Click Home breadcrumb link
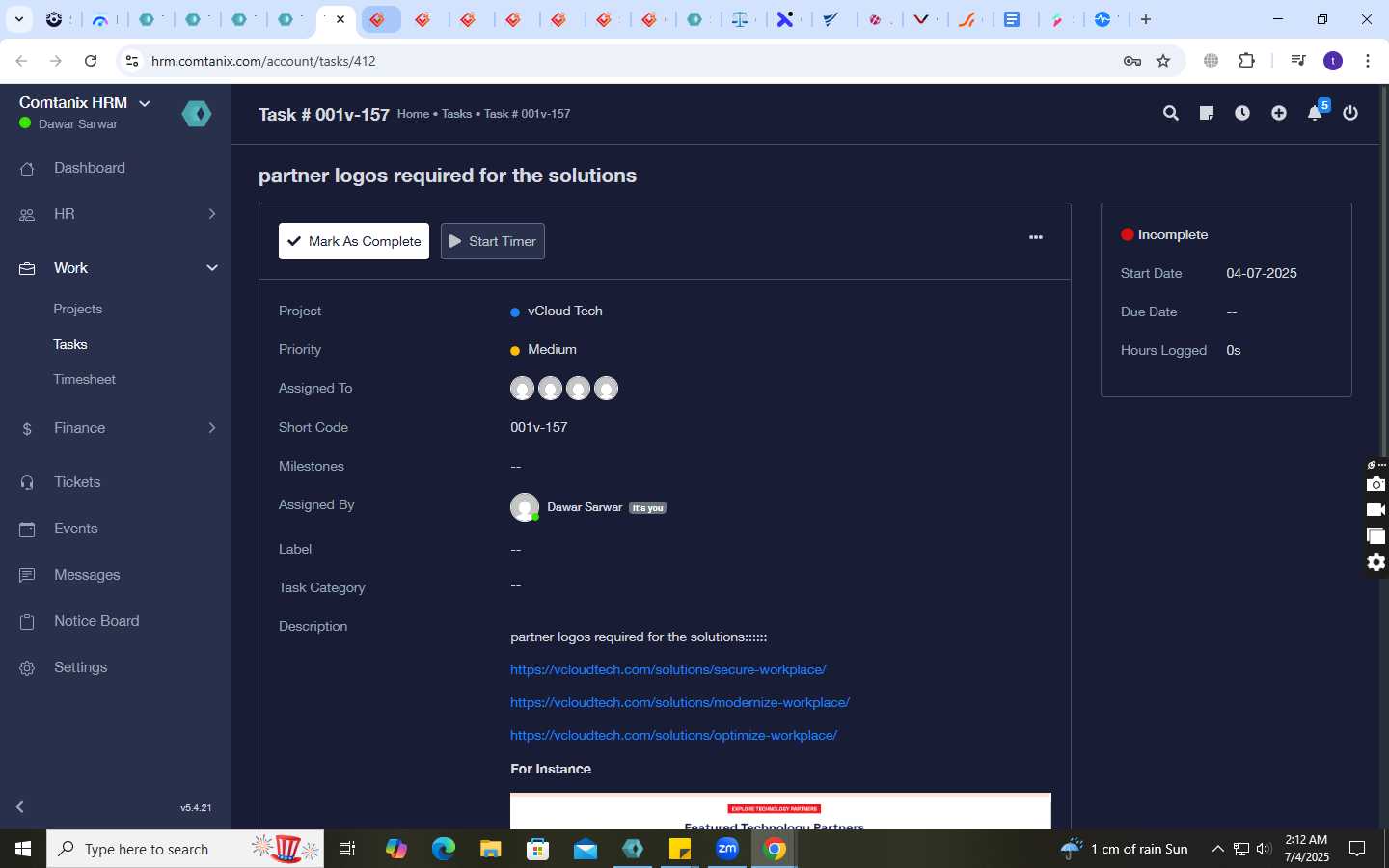This screenshot has height=868, width=1389. point(413,114)
